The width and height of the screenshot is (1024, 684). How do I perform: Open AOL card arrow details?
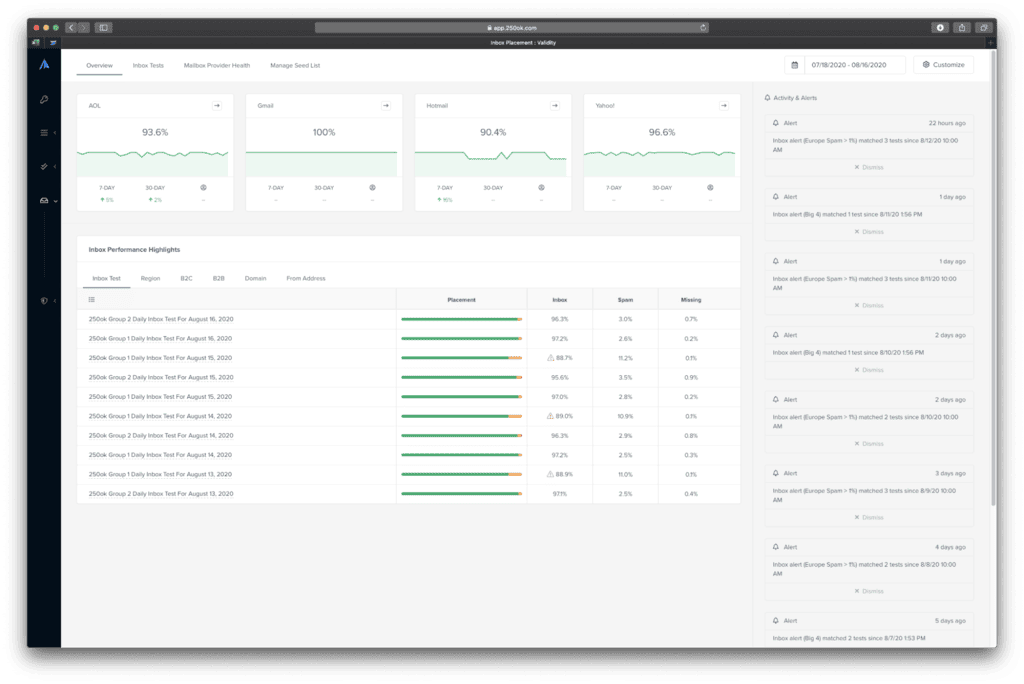coord(217,105)
